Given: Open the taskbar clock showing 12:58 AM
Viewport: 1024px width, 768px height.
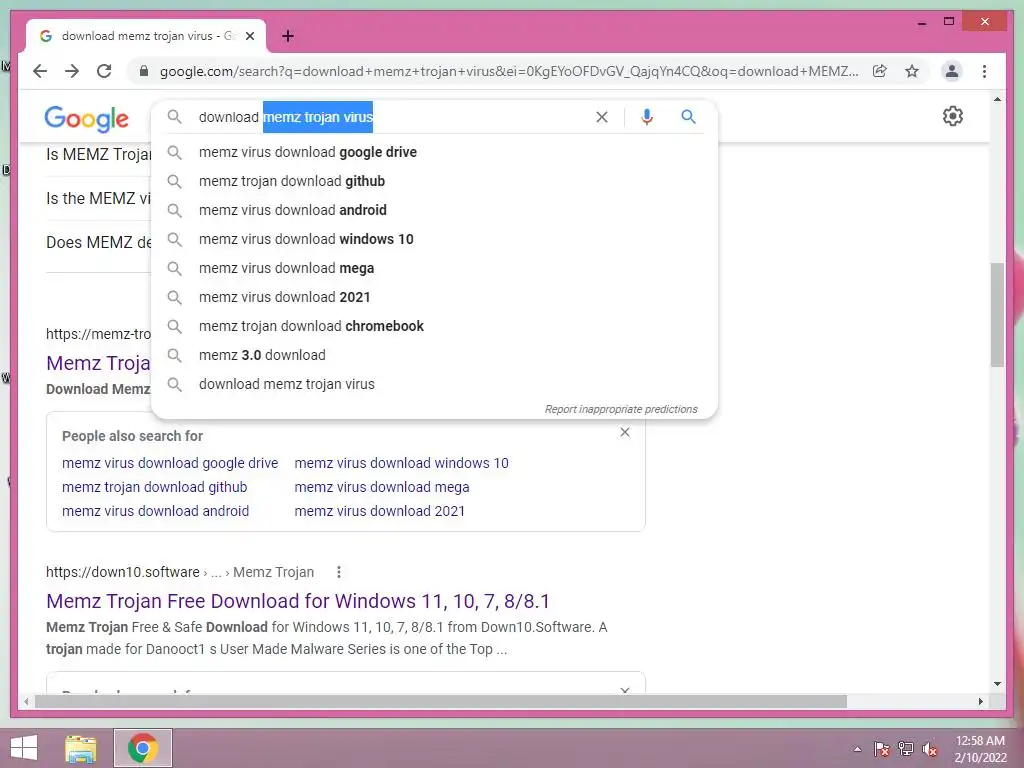Looking at the screenshot, I should click(980, 749).
